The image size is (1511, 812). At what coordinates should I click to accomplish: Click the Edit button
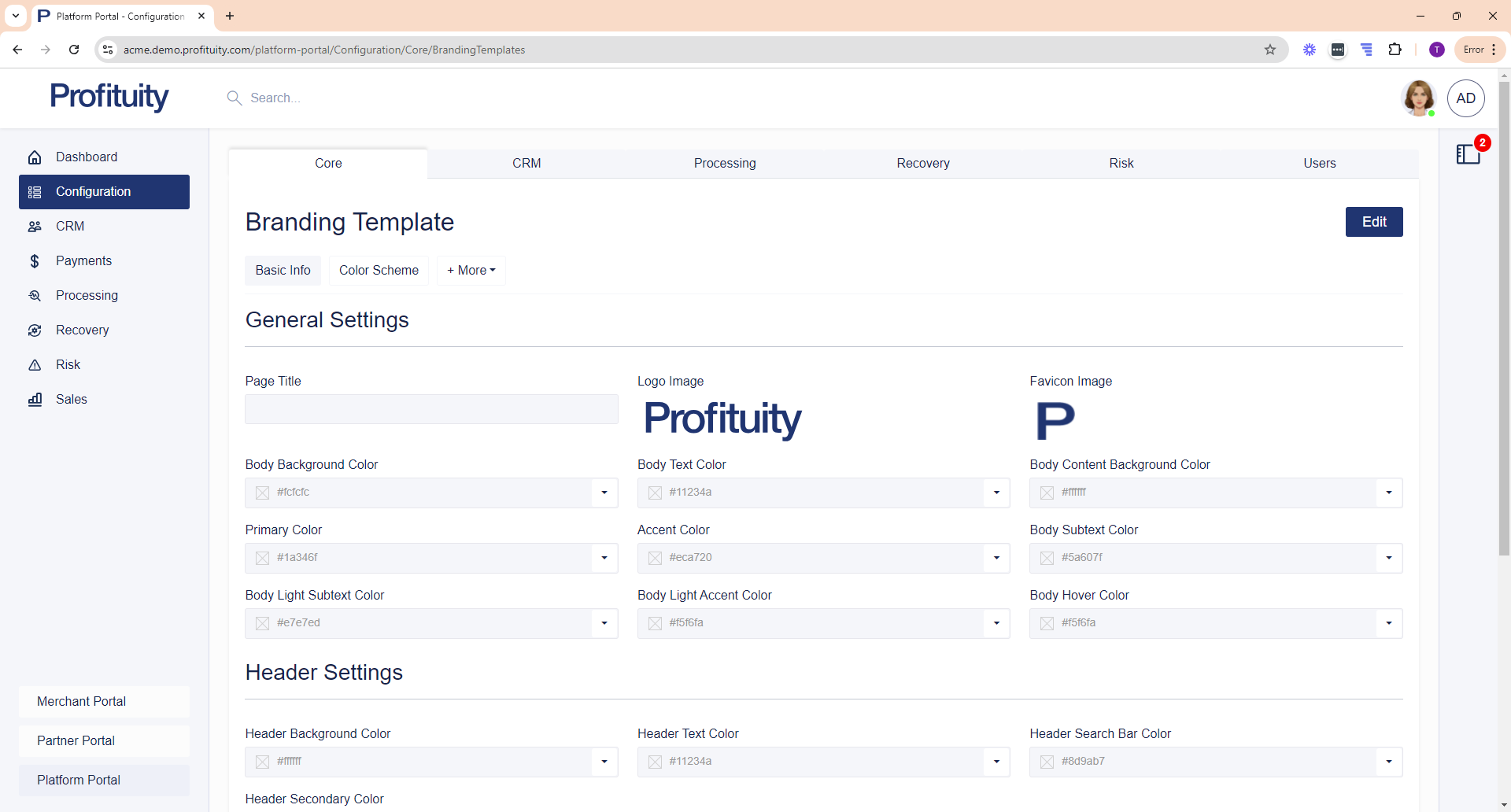tap(1374, 222)
